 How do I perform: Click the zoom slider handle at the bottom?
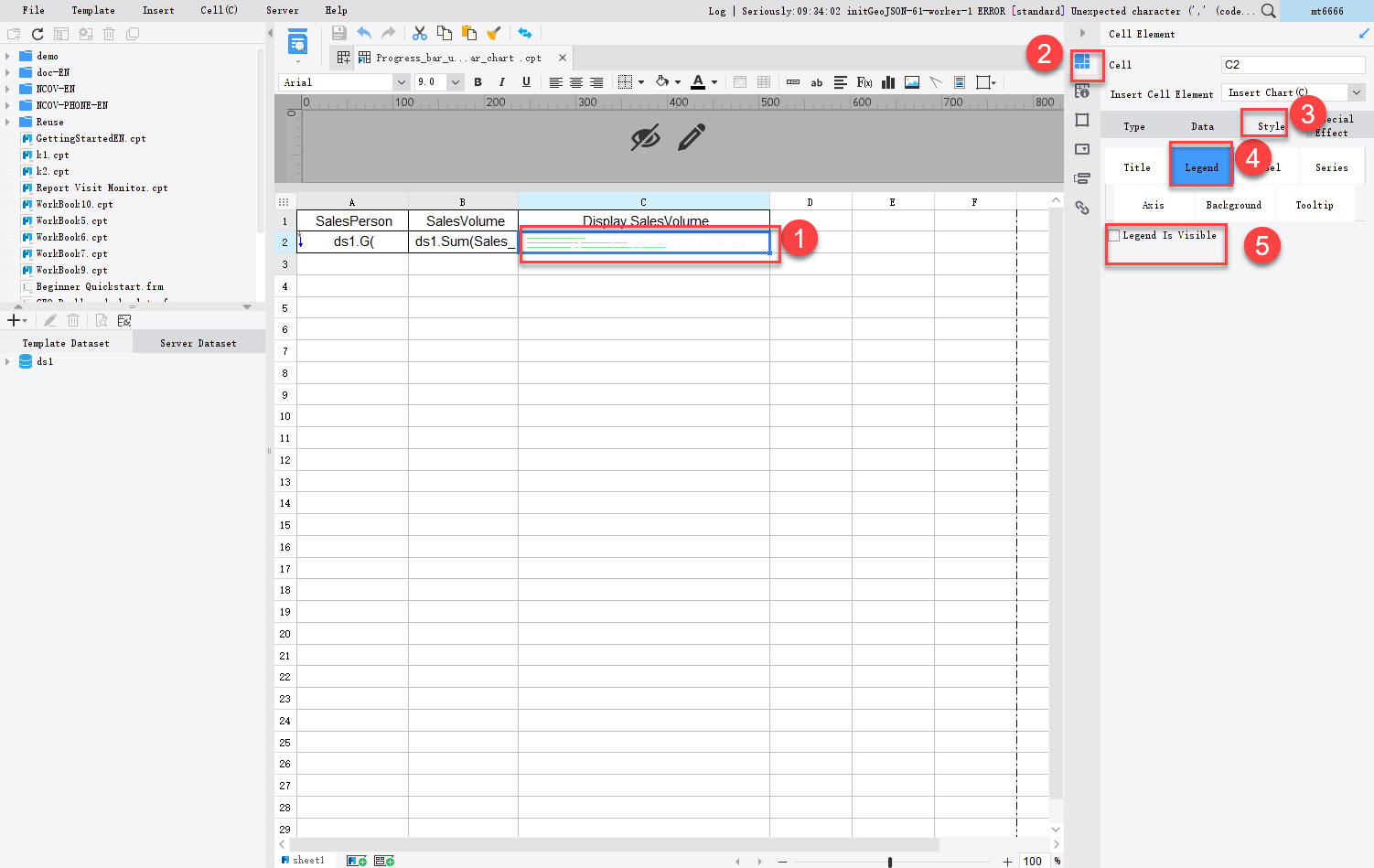889,861
